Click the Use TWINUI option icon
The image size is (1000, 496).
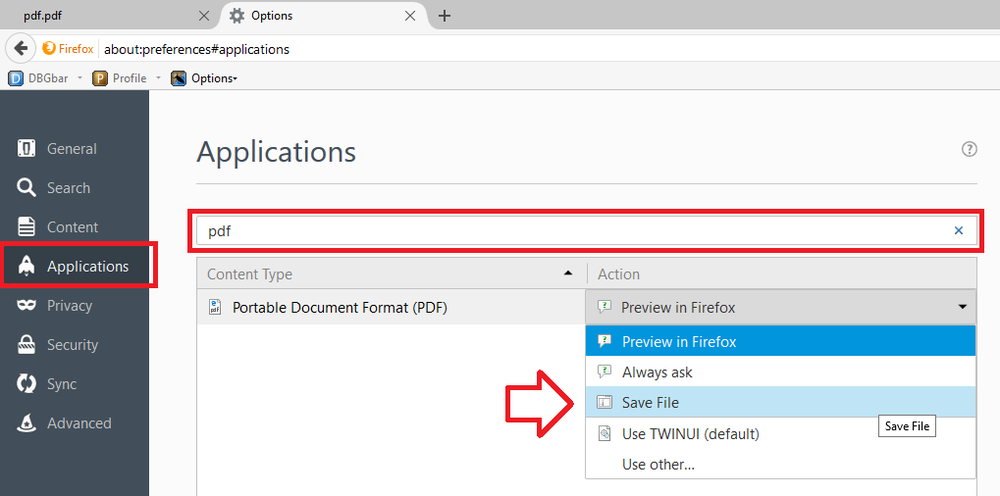pyautogui.click(x=603, y=434)
